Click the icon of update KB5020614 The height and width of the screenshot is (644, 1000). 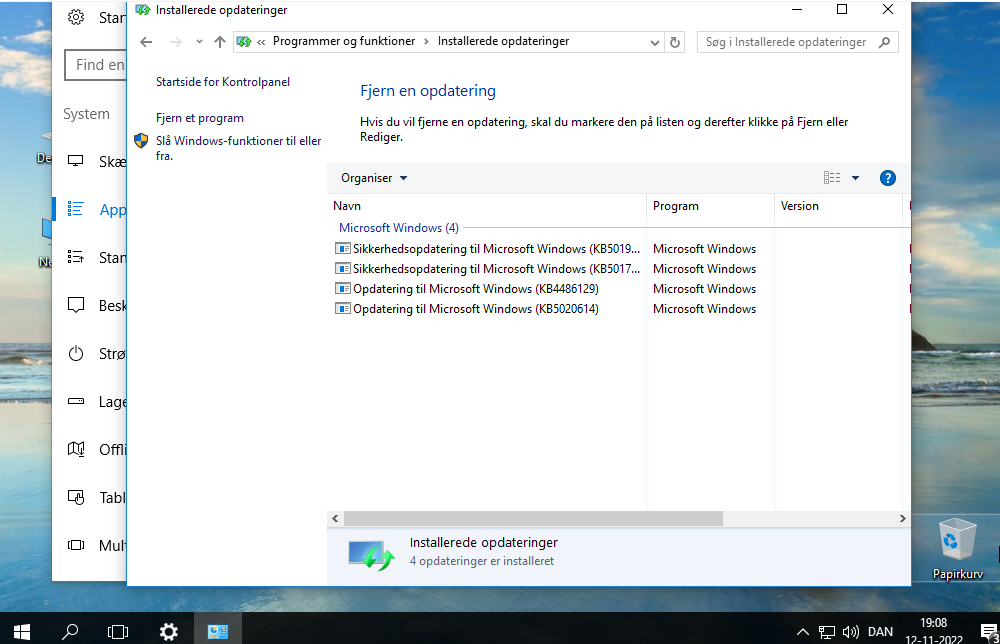(x=342, y=309)
